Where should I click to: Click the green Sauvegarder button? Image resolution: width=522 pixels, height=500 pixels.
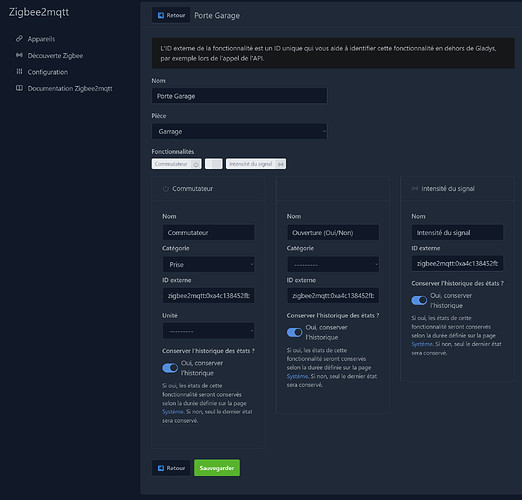click(217, 468)
